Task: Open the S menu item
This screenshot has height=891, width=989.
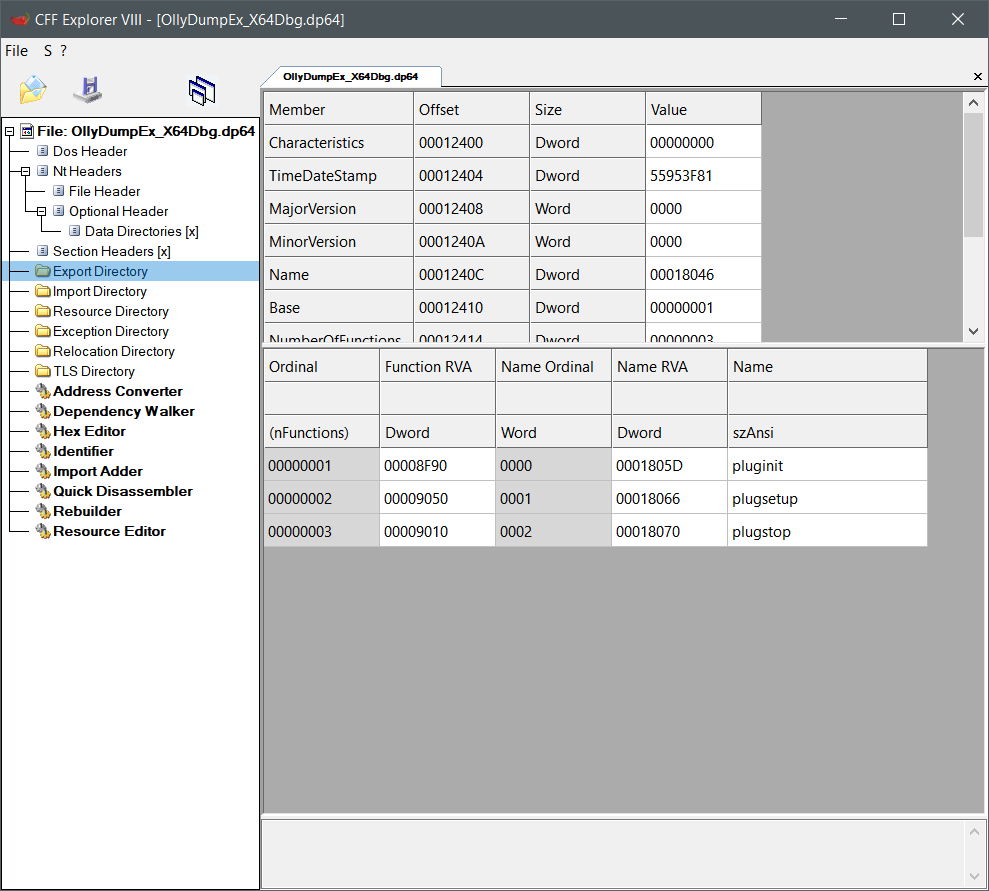Action: pyautogui.click(x=48, y=51)
